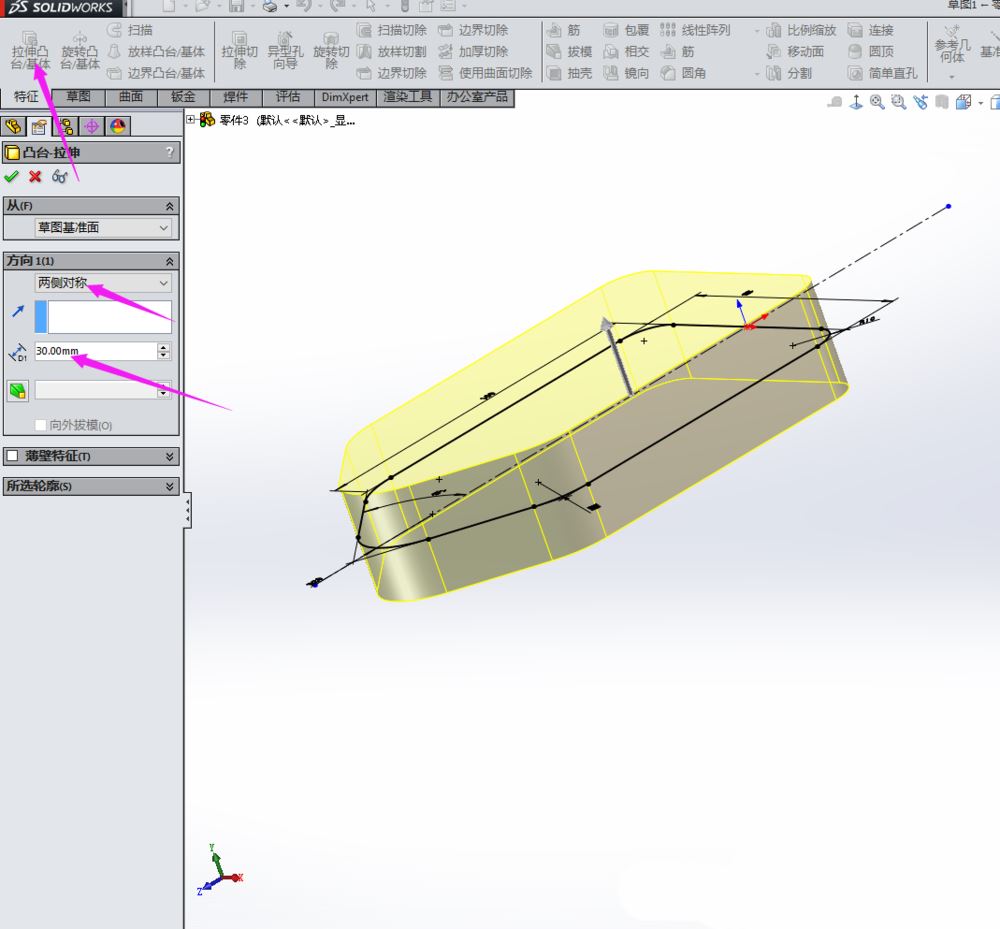Switch to the 草图 tab

[78, 97]
